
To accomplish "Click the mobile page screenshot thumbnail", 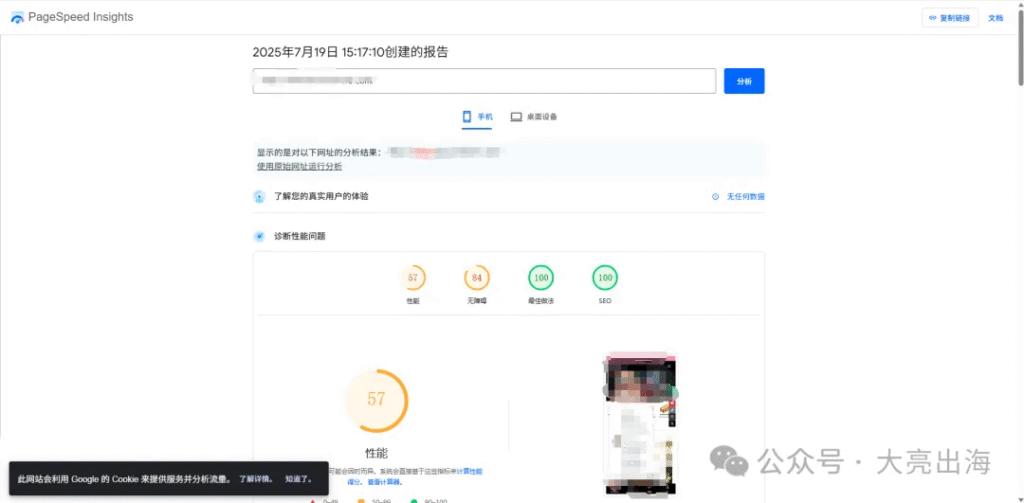I will click(x=641, y=423).
